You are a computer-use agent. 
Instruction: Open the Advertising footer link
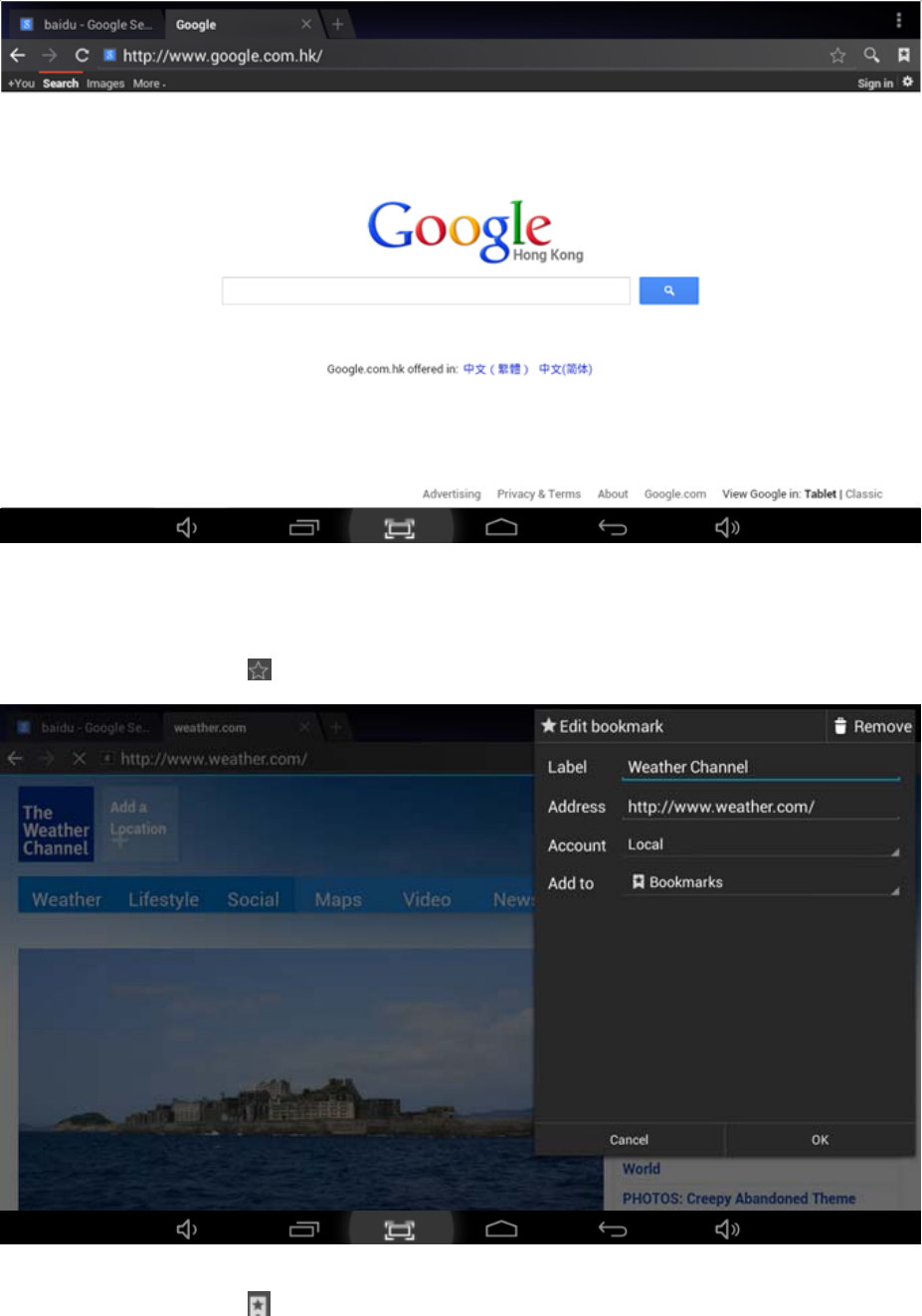[452, 494]
